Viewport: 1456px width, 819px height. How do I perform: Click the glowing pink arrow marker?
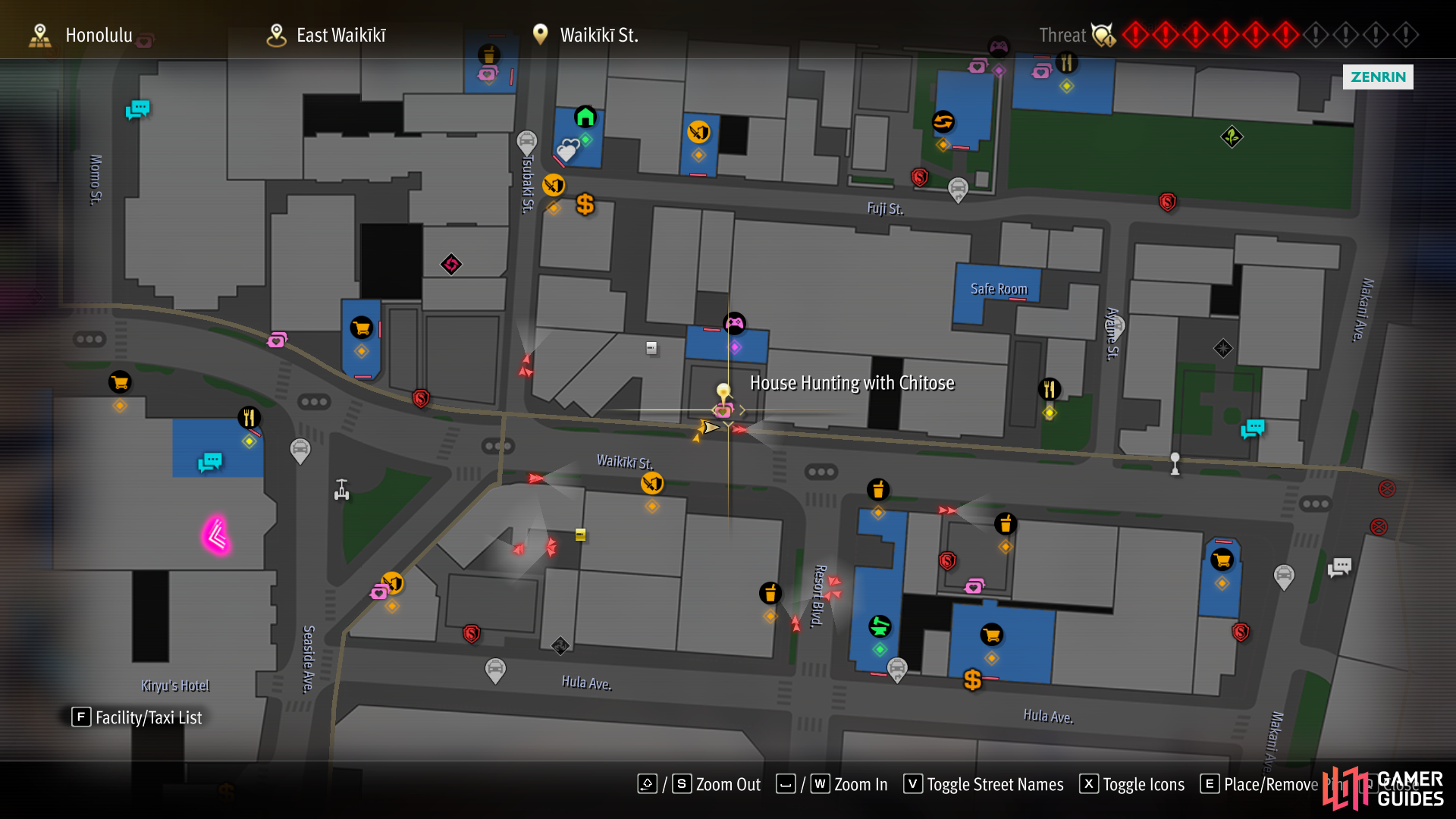(x=216, y=536)
